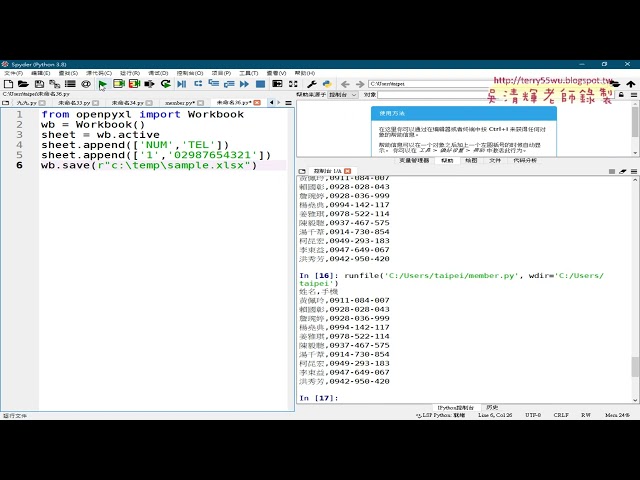Switch to 繪图 plots pane tab
640x480 pixels.
pyautogui.click(x=471, y=160)
